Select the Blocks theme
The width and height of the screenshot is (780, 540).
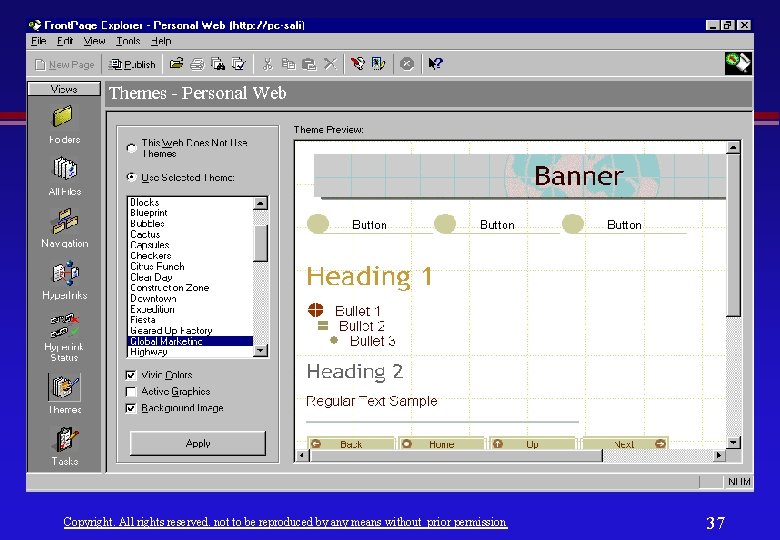[191, 202]
